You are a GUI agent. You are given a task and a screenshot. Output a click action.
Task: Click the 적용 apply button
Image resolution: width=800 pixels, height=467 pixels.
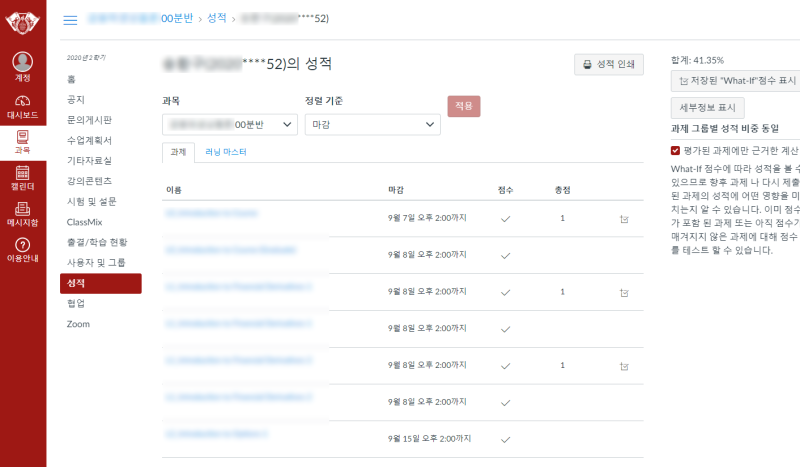(464, 106)
